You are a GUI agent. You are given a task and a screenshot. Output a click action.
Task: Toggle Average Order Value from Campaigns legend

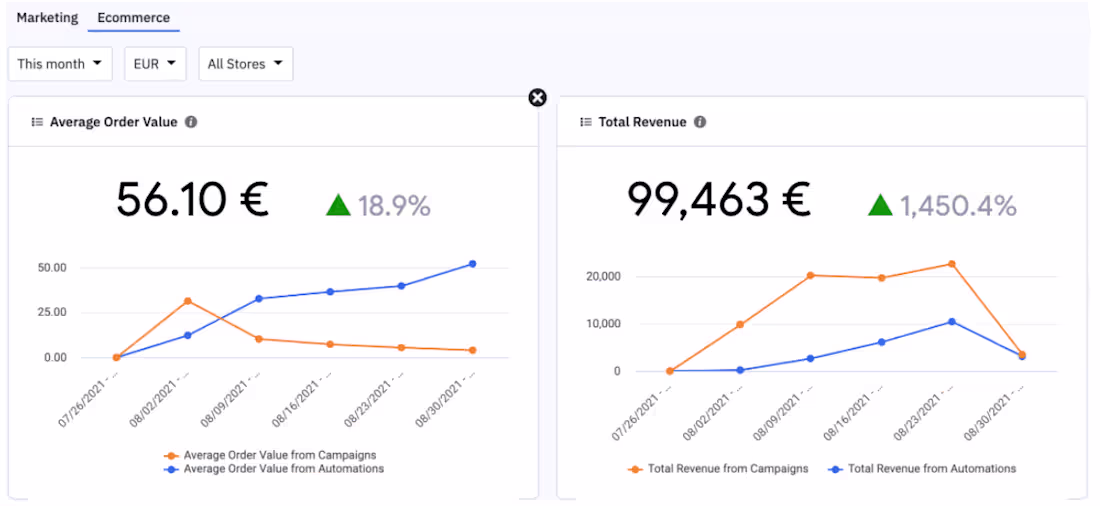[270, 455]
